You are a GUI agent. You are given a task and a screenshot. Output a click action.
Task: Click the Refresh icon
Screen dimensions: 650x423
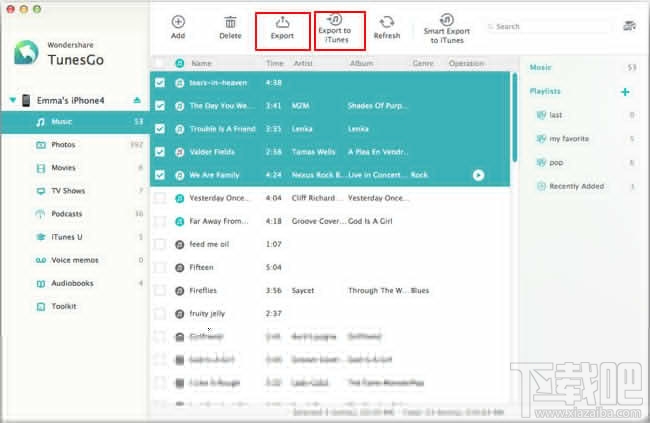pos(387,22)
